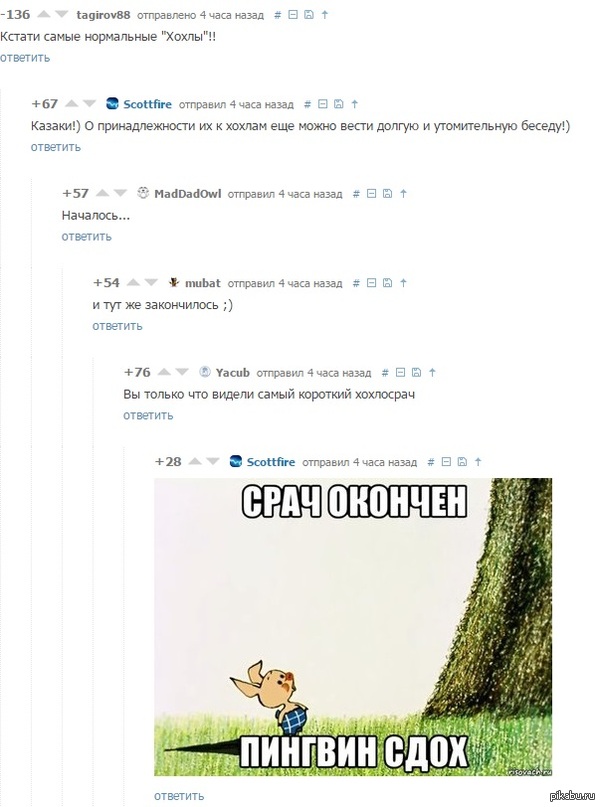600x807 pixels.
Task: Open mubat's avatar icon
Action: [x=174, y=283]
